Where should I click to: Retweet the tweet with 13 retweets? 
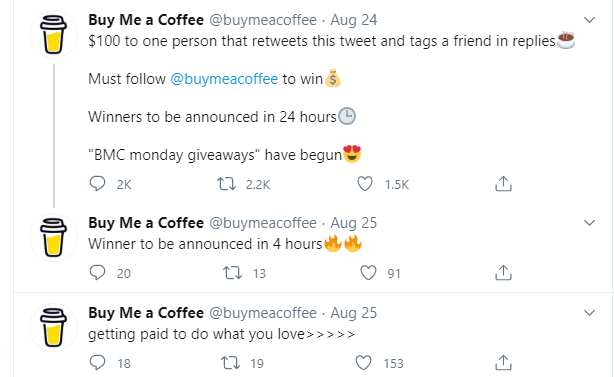(232, 272)
